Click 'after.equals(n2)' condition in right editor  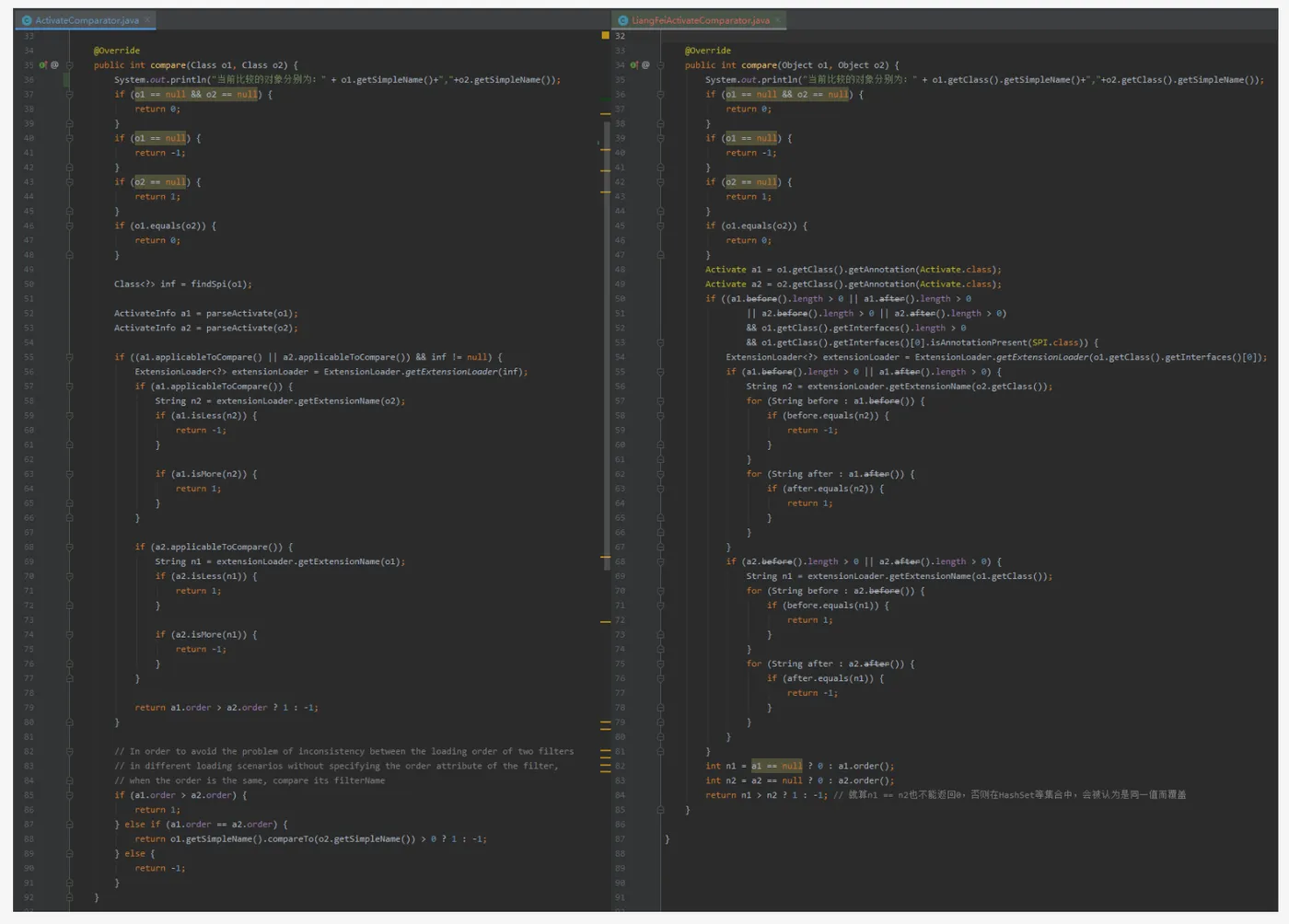828,489
